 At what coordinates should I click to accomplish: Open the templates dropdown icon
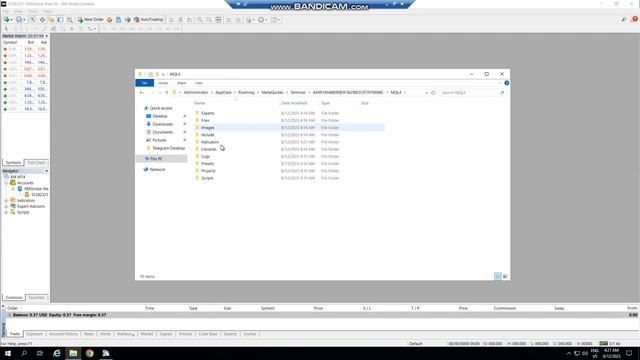(x=276, y=20)
